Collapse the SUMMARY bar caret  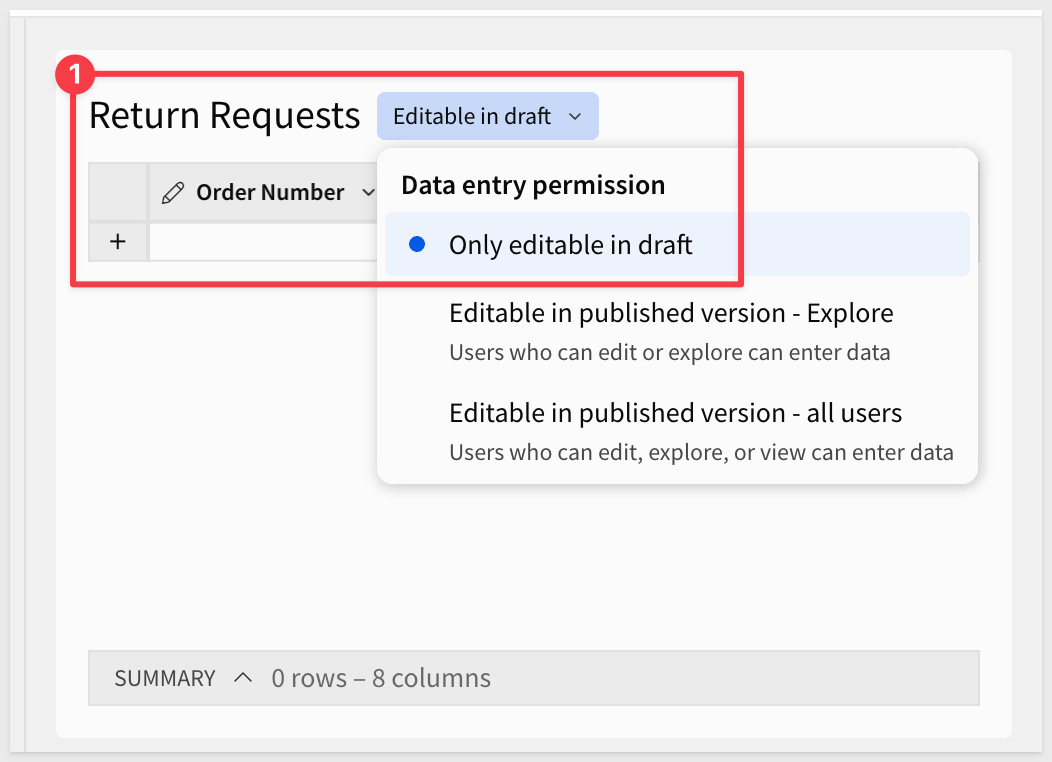click(x=243, y=678)
